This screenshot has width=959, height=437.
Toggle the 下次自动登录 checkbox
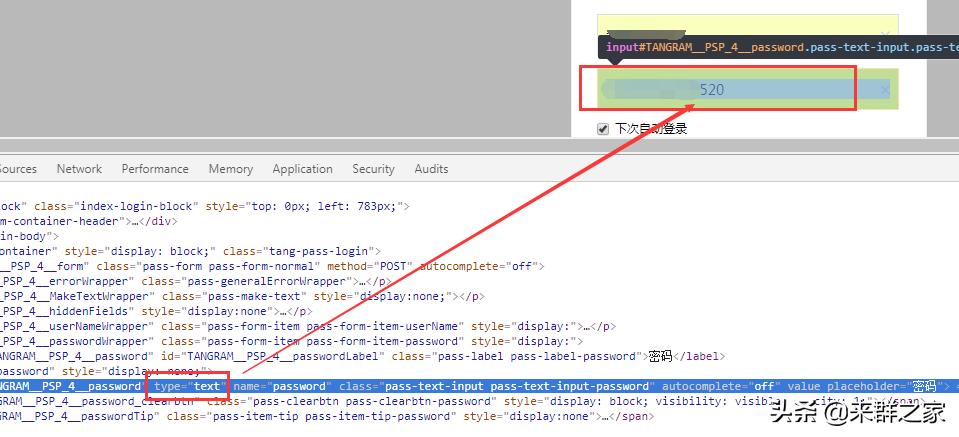pyautogui.click(x=603, y=129)
